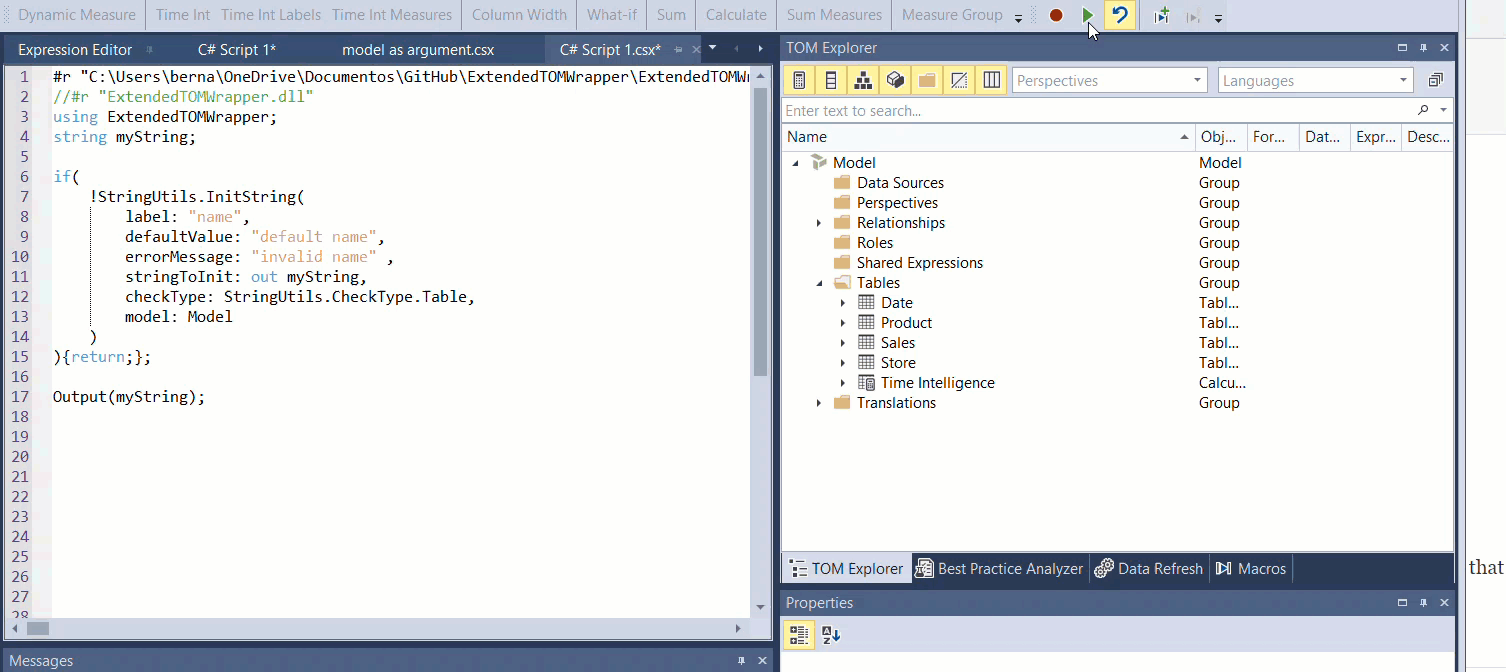
Task: Sort properties alphabetically with the A-Z icon
Action: (831, 634)
